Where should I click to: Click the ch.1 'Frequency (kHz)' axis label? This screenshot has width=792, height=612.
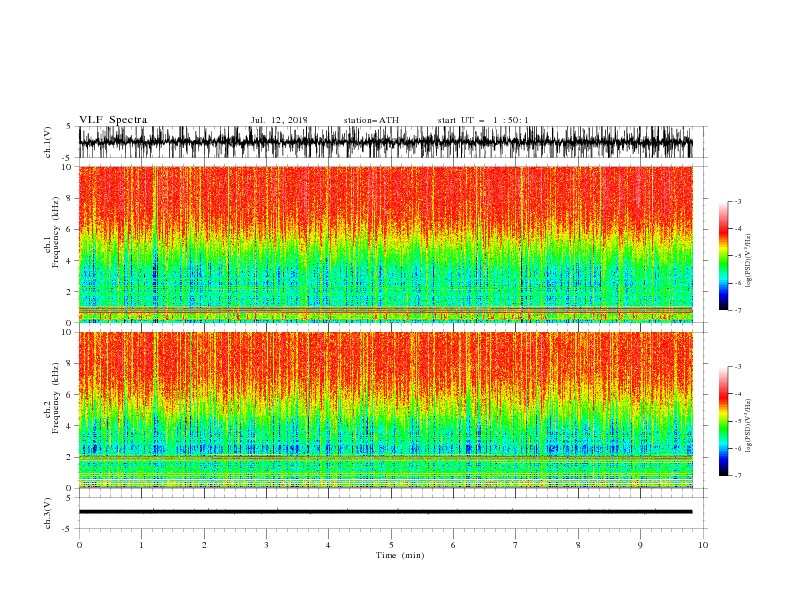point(55,233)
